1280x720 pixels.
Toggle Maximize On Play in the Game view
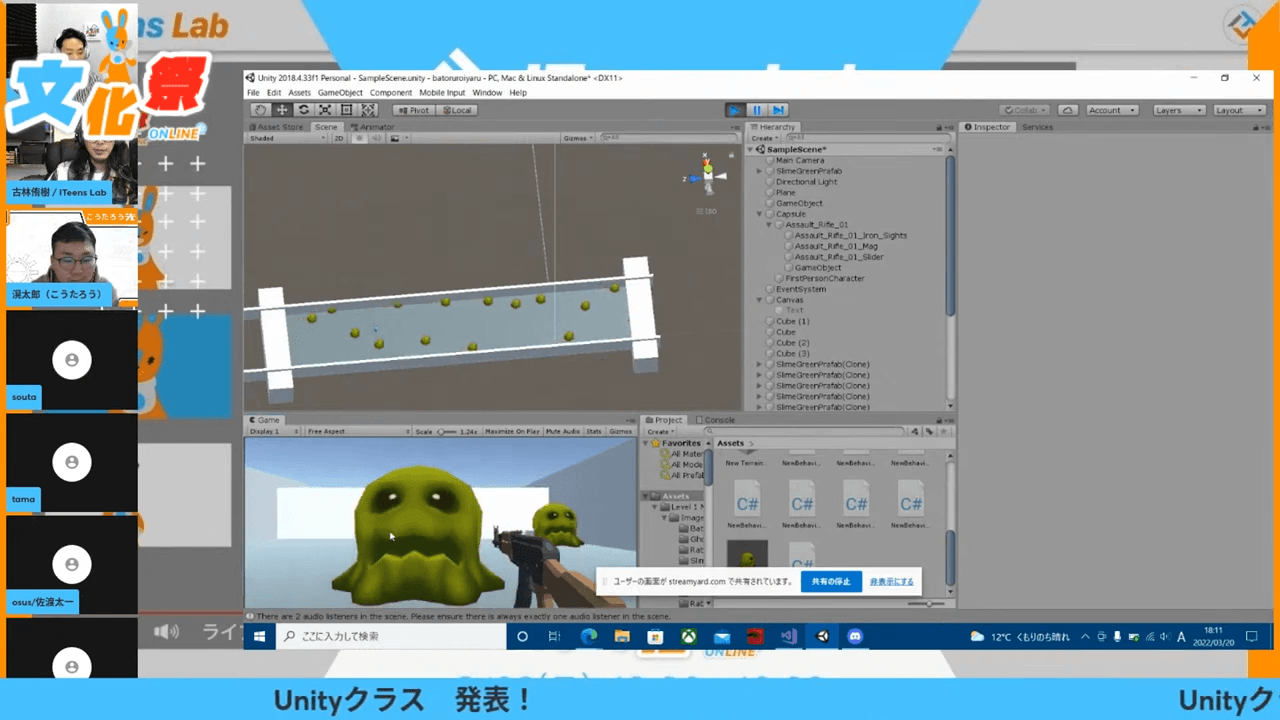click(514, 430)
